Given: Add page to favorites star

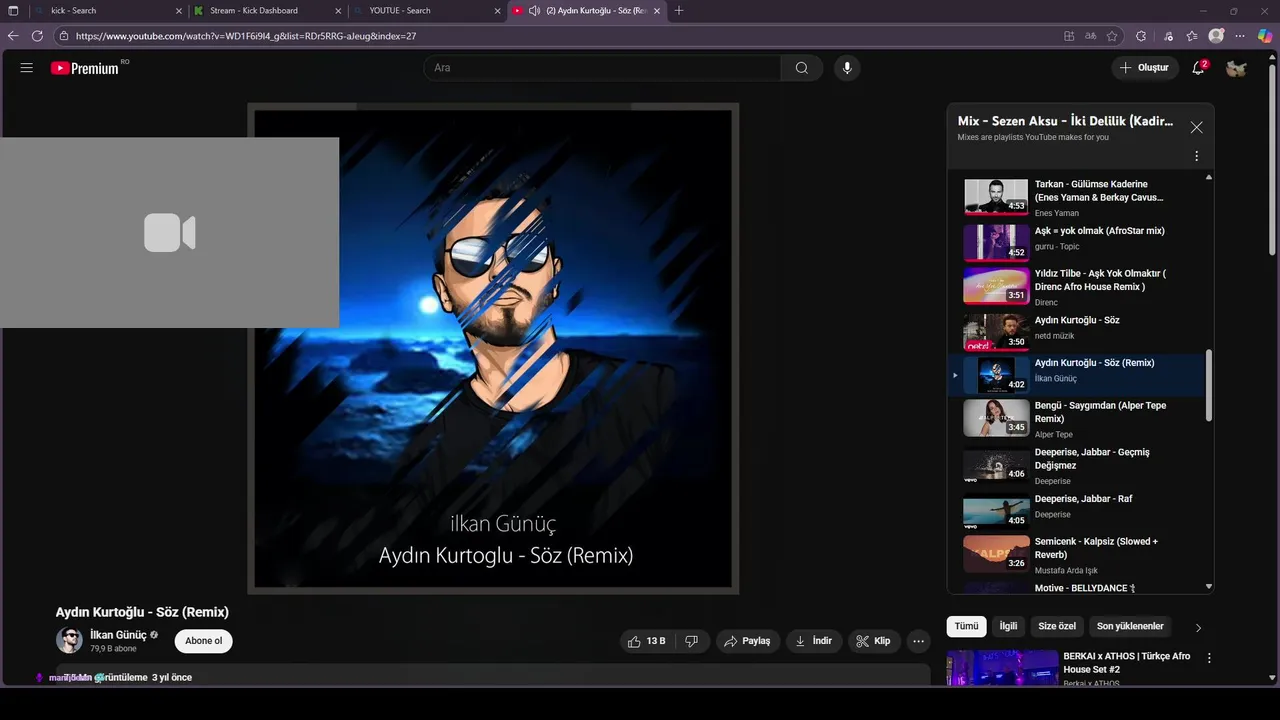Looking at the screenshot, I should point(1112,36).
